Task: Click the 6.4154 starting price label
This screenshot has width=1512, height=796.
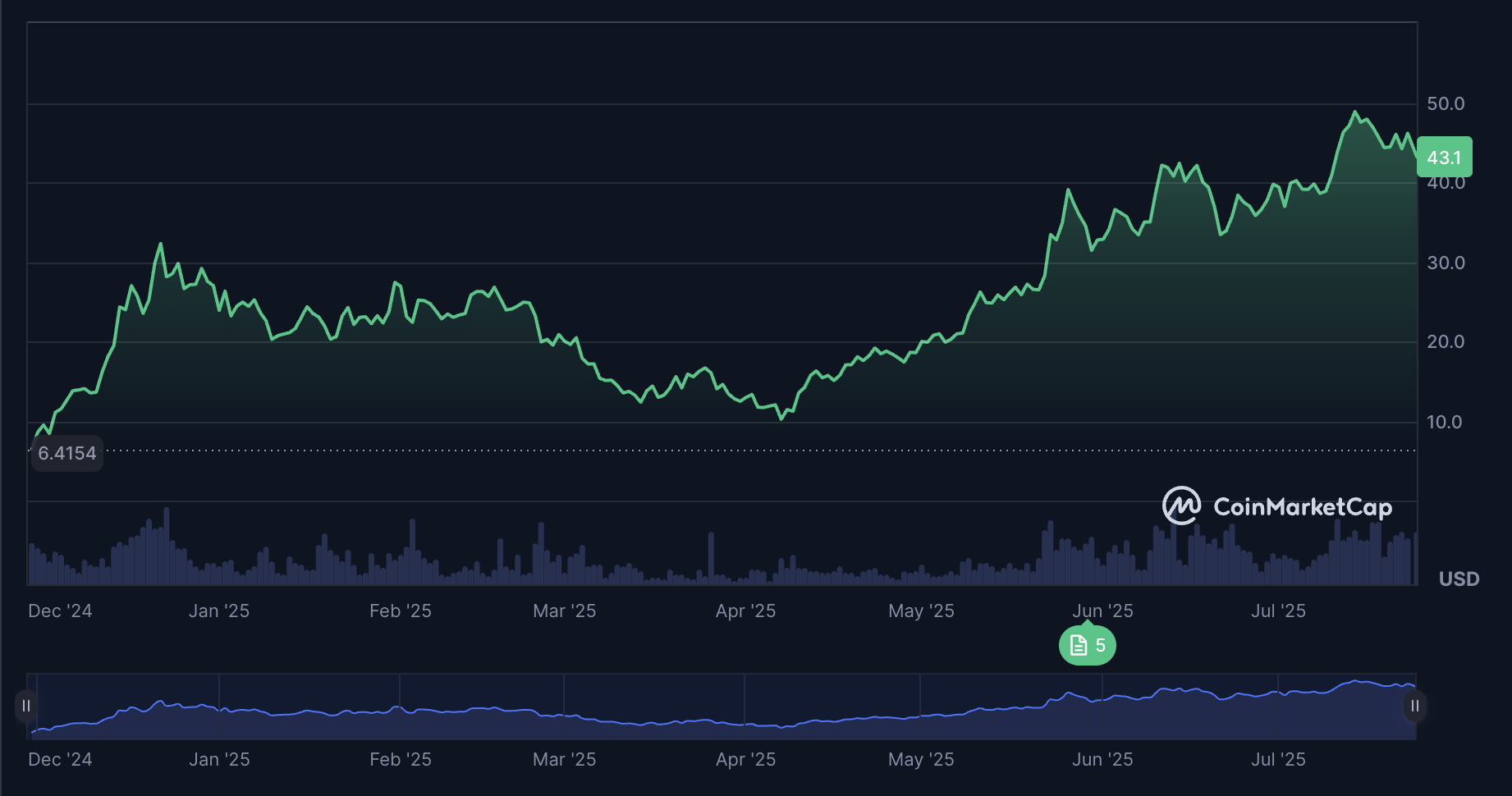Action: click(x=67, y=453)
